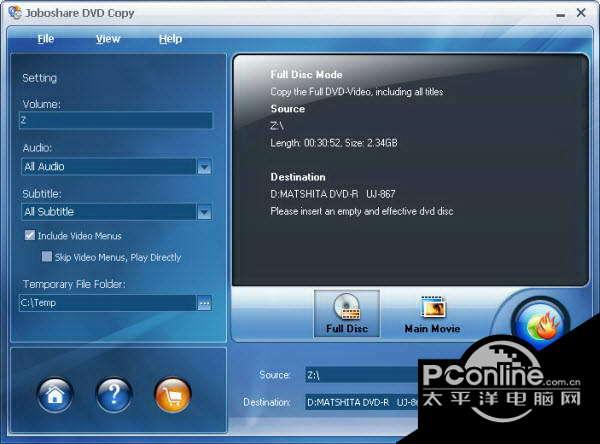Image resolution: width=600 pixels, height=444 pixels.
Task: Toggle Include Video Menus checkbox
Action: (30, 235)
